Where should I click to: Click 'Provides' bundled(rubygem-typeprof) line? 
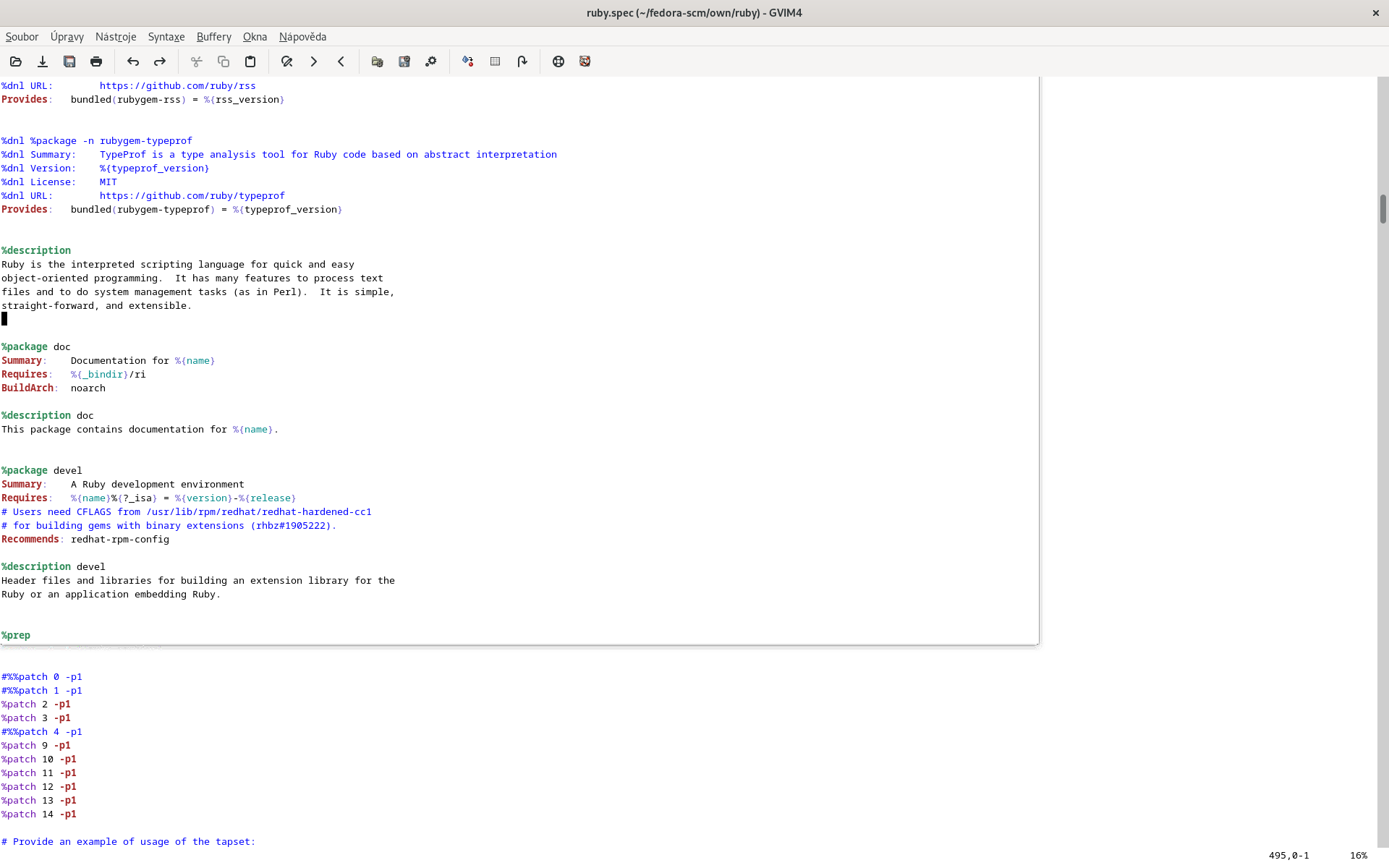(172, 209)
